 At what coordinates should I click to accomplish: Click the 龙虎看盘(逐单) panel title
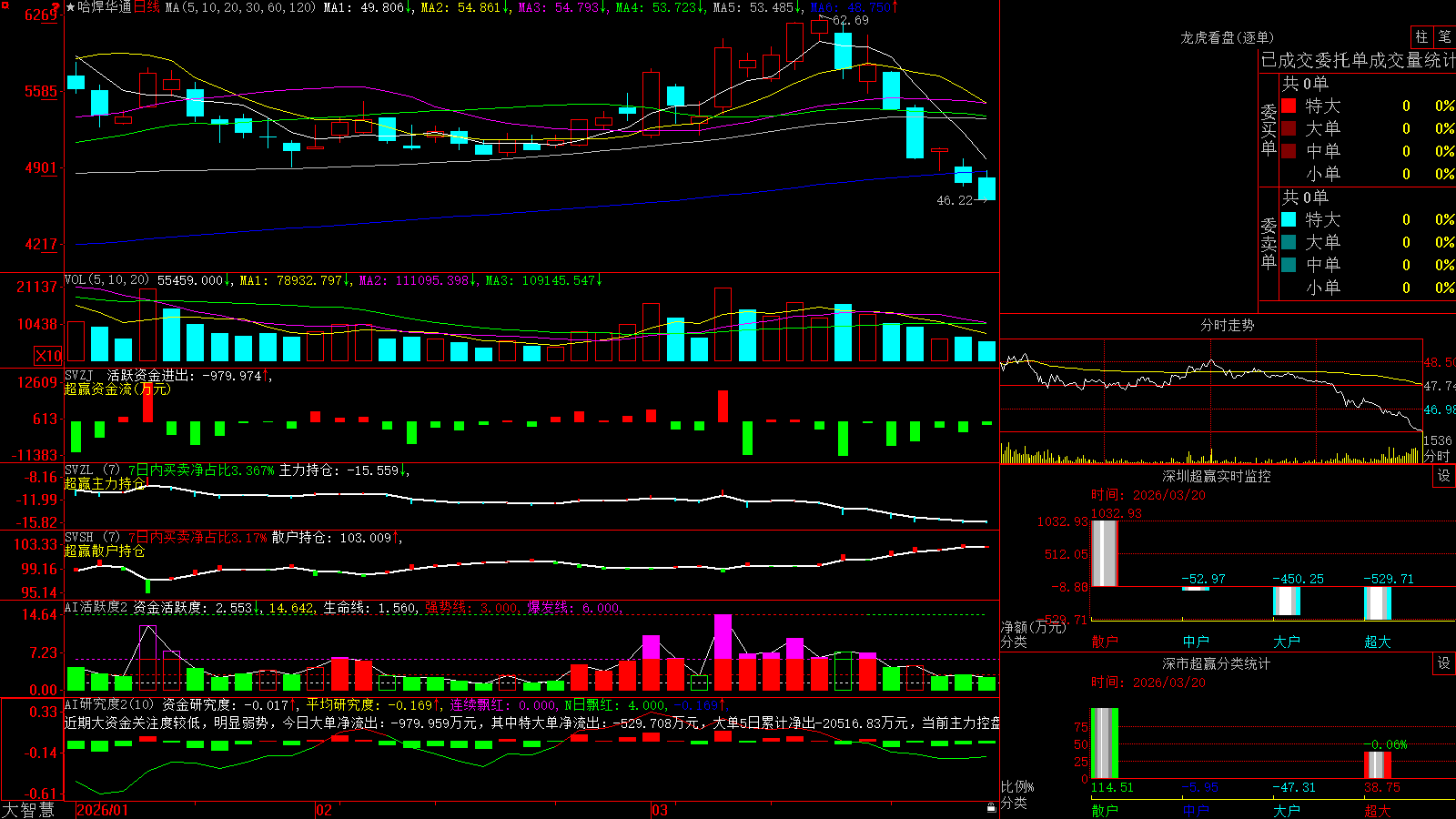(1227, 37)
